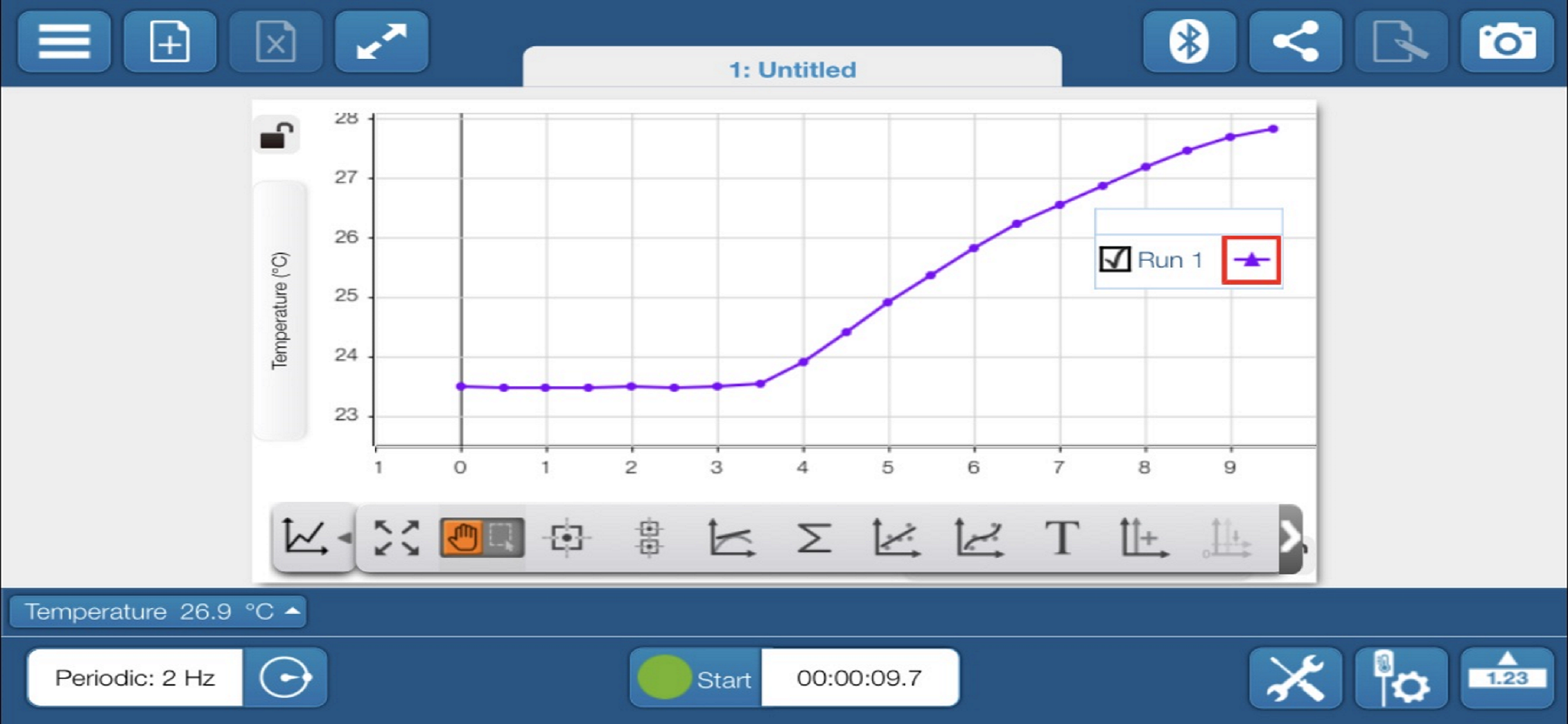This screenshot has width=1568, height=724.
Task: Toggle the axis lock padlock
Action: pyautogui.click(x=276, y=135)
